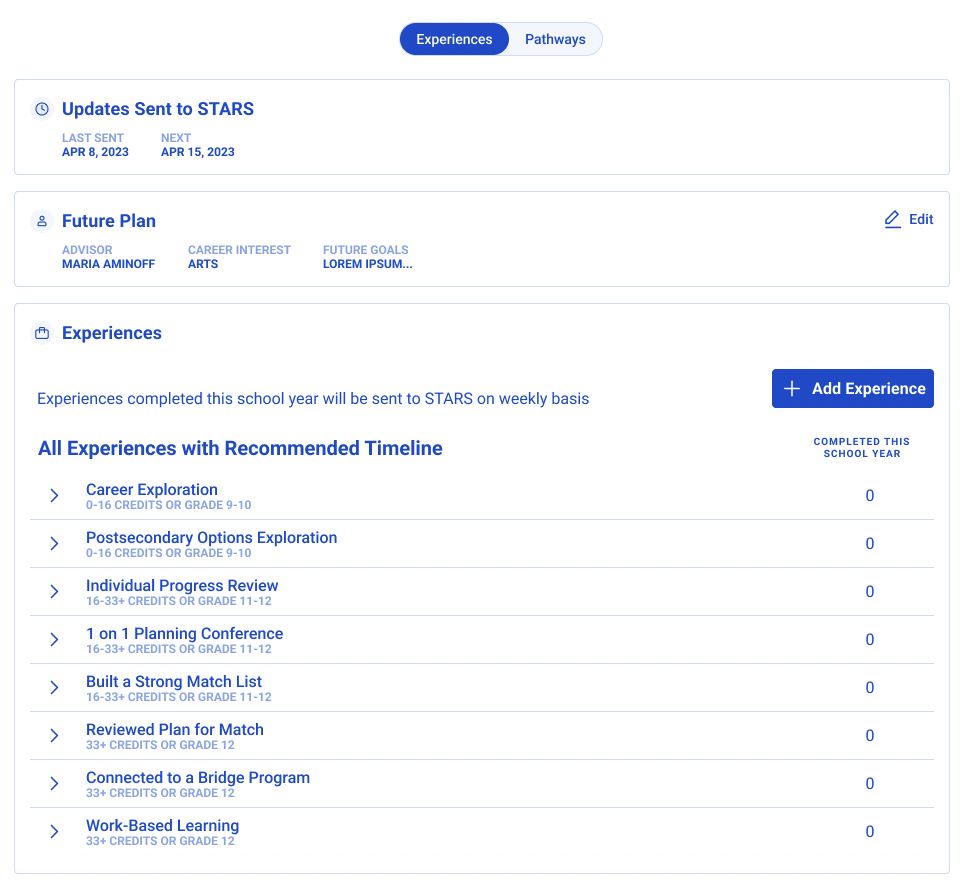The width and height of the screenshot is (964, 894).
Task: Expand the Work-Based Learning chevron
Action: point(55,832)
